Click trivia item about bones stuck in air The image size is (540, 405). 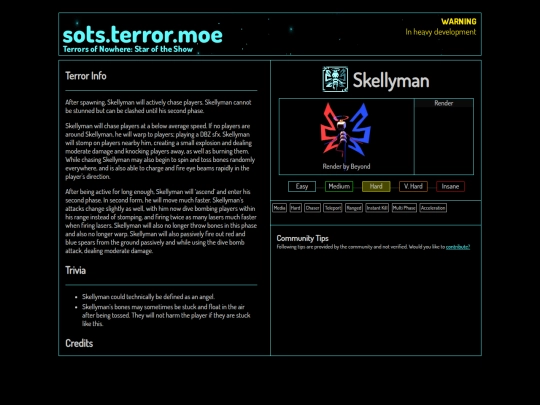click(166, 315)
